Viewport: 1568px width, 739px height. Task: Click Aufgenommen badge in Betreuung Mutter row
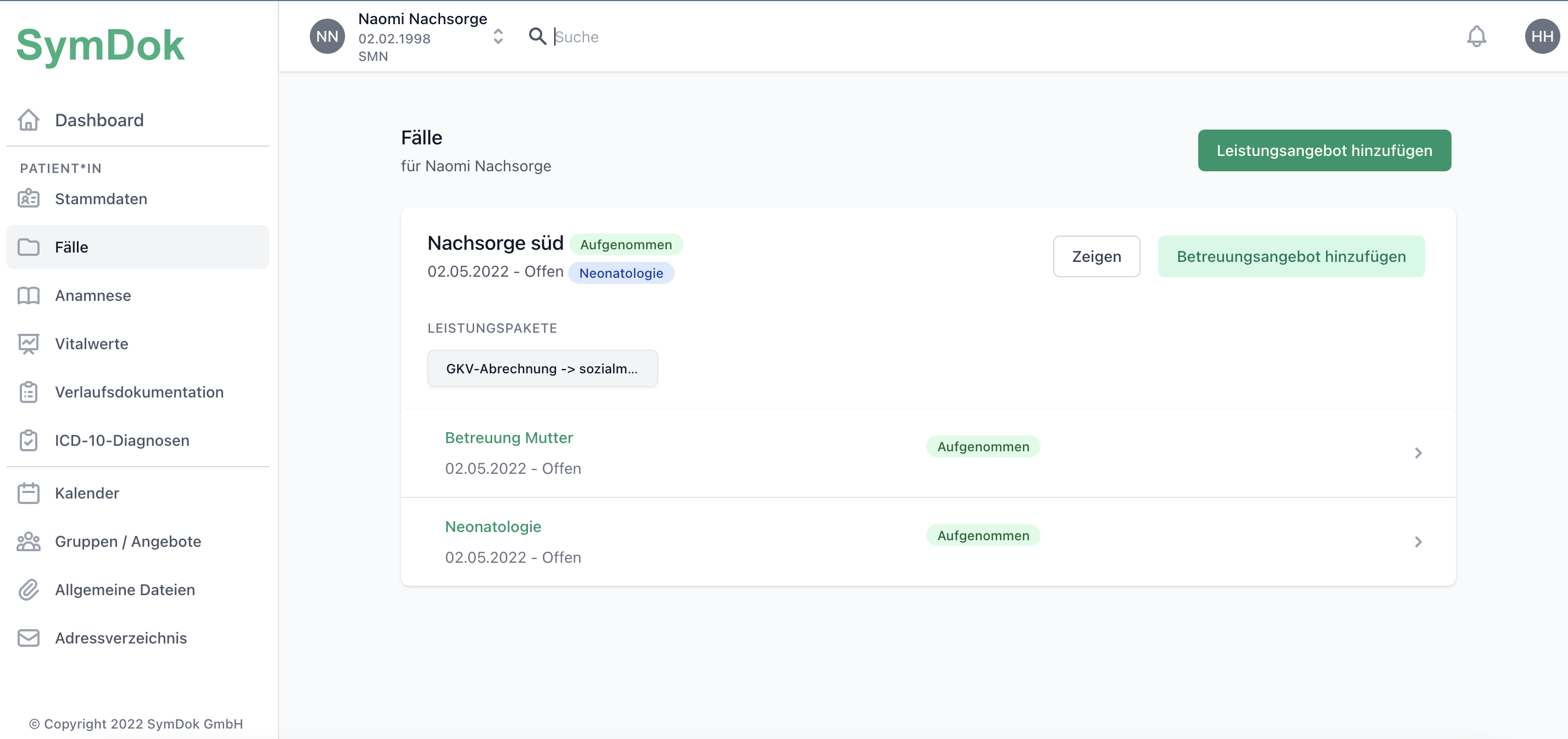tap(983, 447)
